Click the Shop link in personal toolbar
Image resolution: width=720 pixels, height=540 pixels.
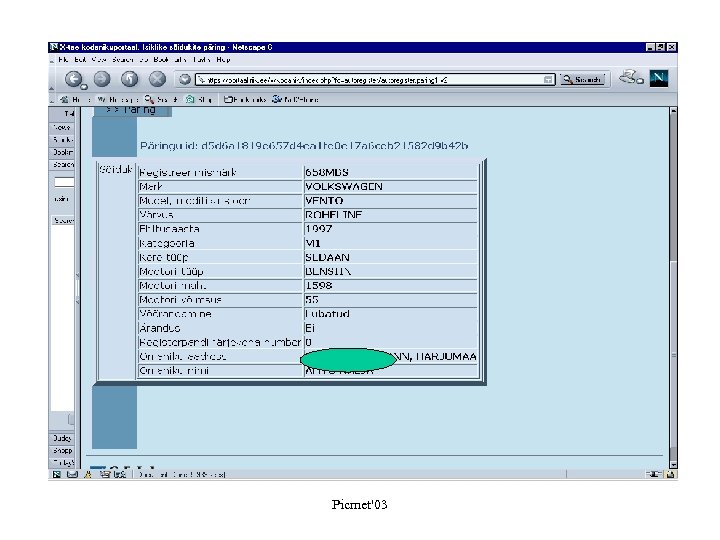(199, 99)
